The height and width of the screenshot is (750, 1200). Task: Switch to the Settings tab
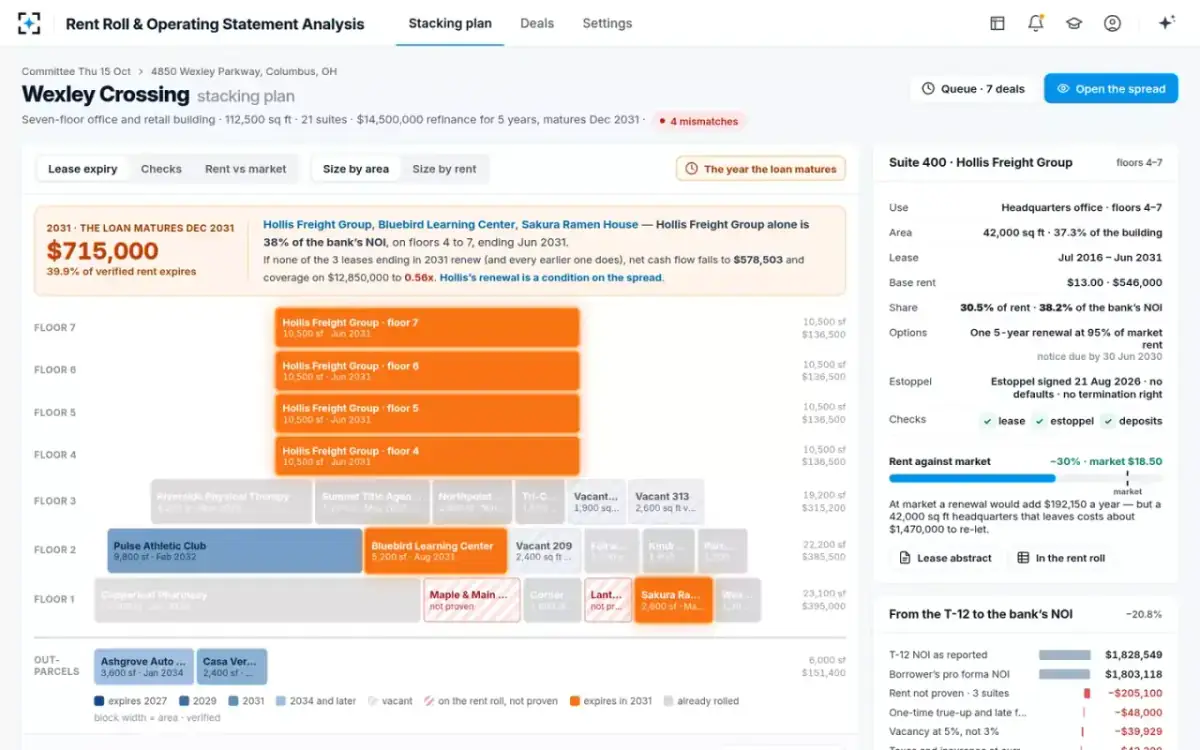pos(607,23)
